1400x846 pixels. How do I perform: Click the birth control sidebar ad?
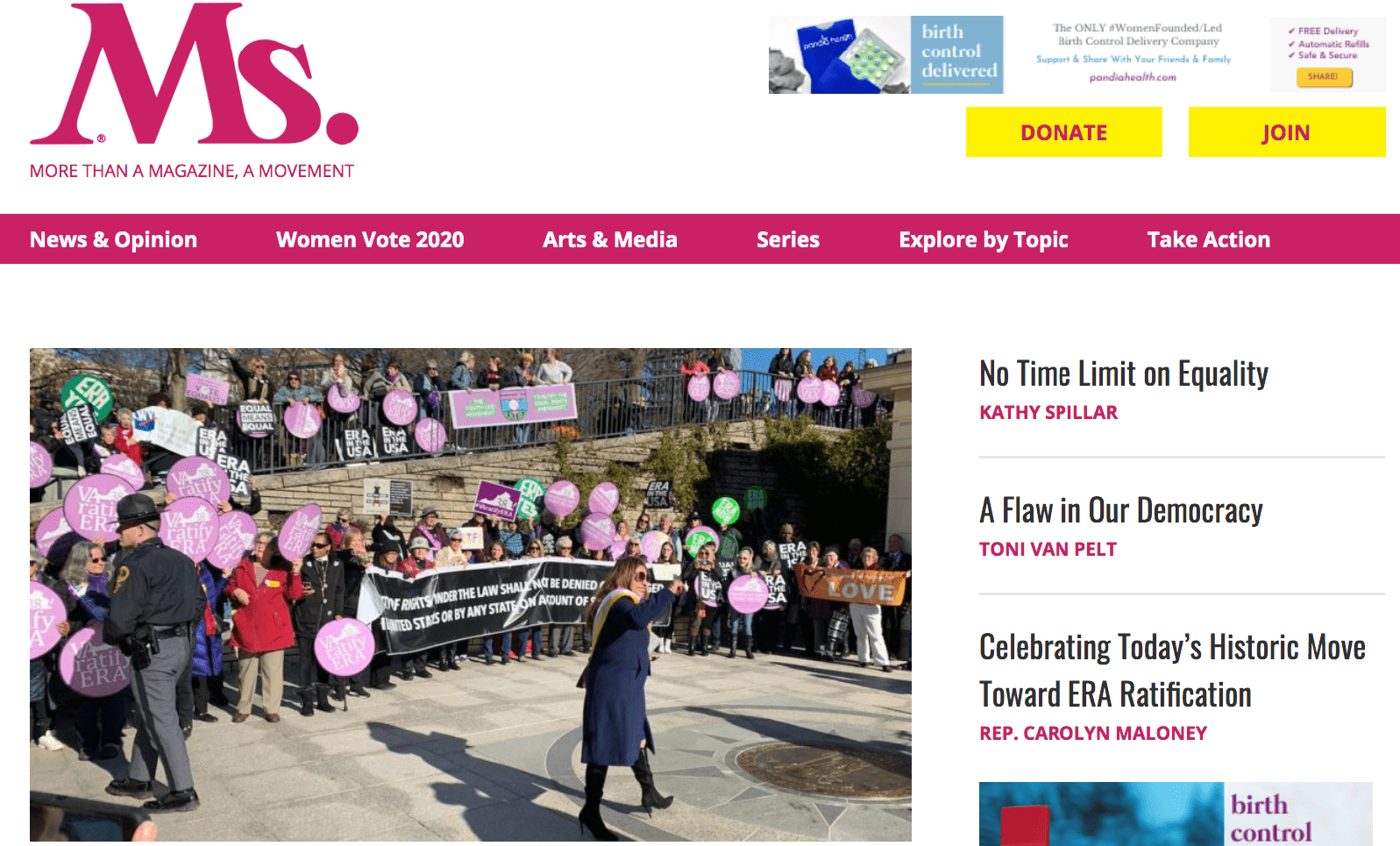pyautogui.click(x=1176, y=814)
